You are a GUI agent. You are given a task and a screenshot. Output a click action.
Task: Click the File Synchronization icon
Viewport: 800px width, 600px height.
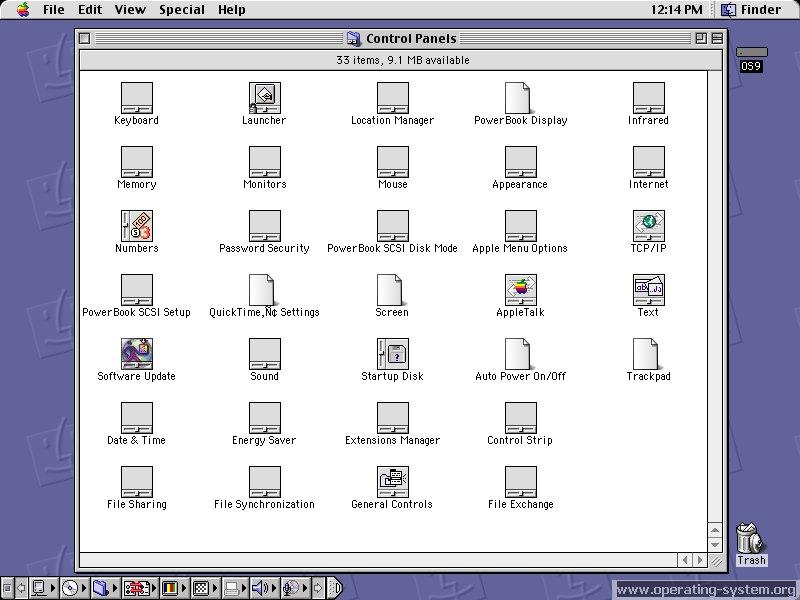(264, 482)
